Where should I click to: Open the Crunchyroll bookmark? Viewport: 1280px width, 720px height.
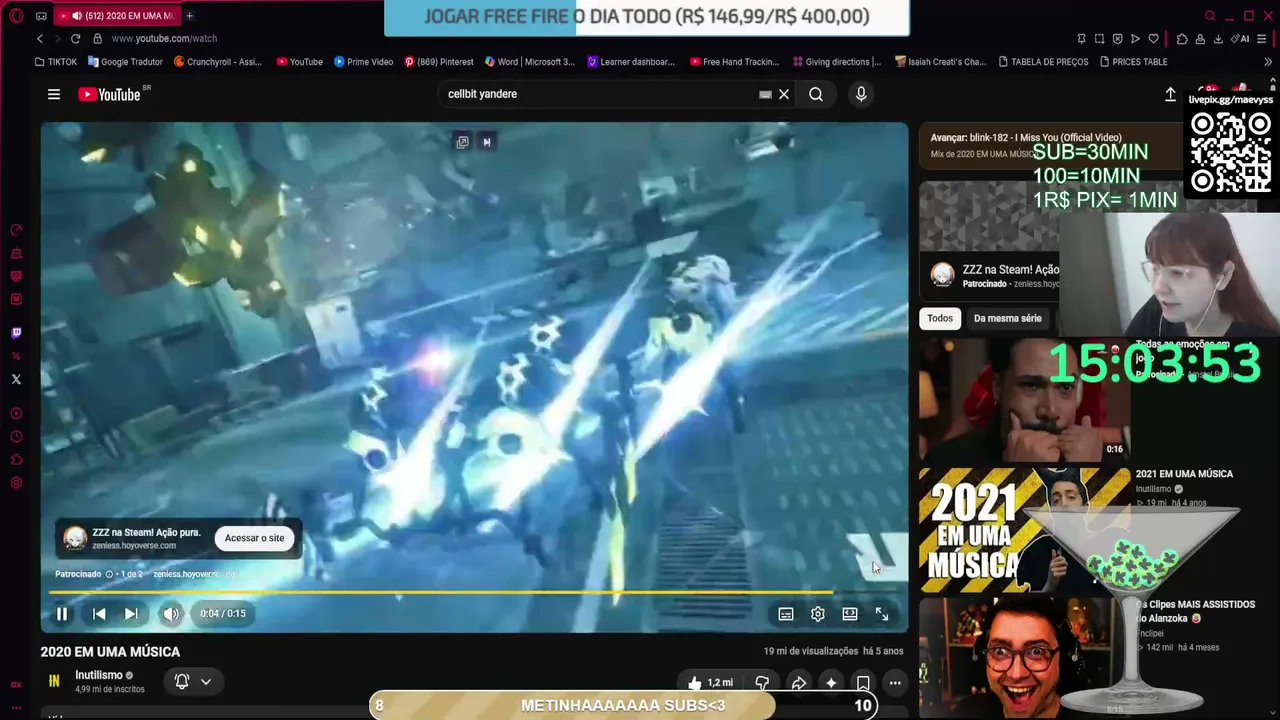[x=218, y=62]
